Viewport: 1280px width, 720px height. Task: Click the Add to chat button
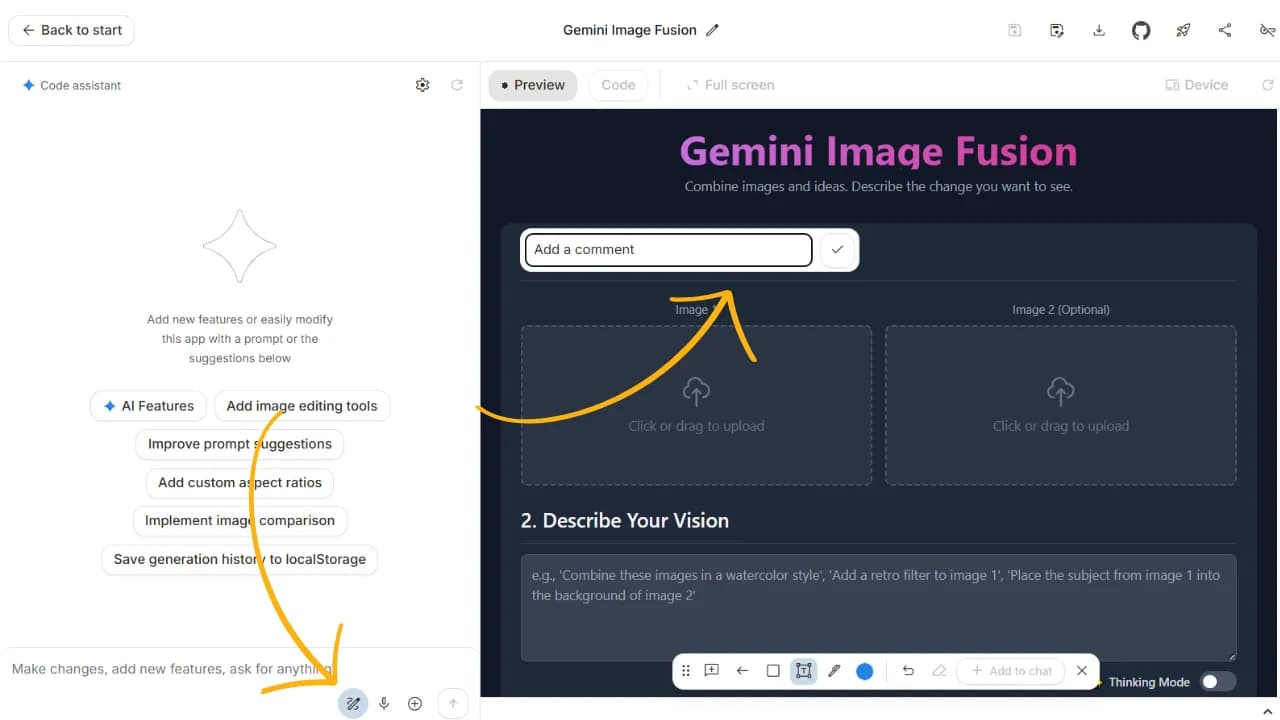pyautogui.click(x=1011, y=671)
